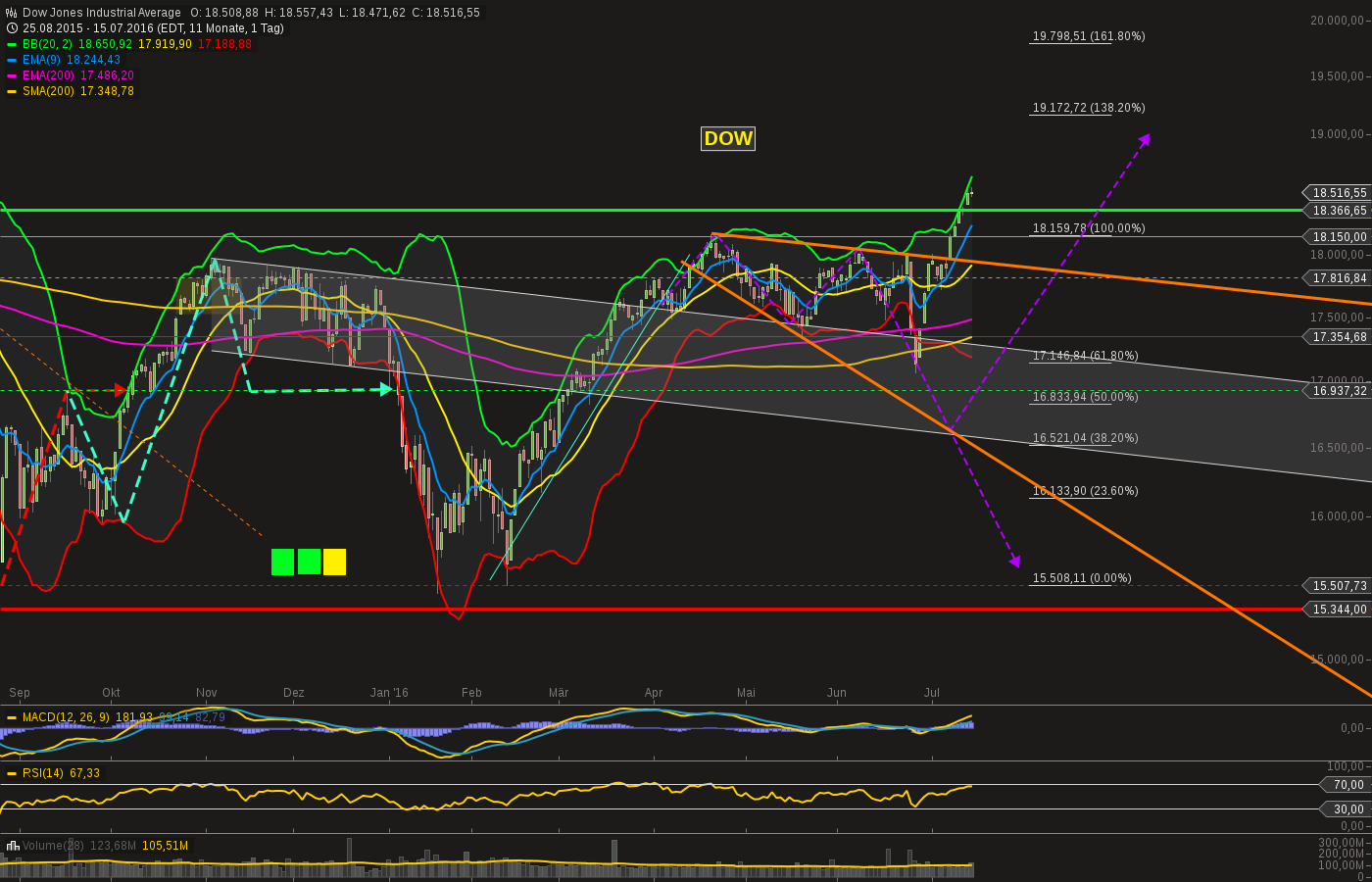1372x882 pixels.
Task: Select the middle green square marker
Action: click(x=309, y=562)
